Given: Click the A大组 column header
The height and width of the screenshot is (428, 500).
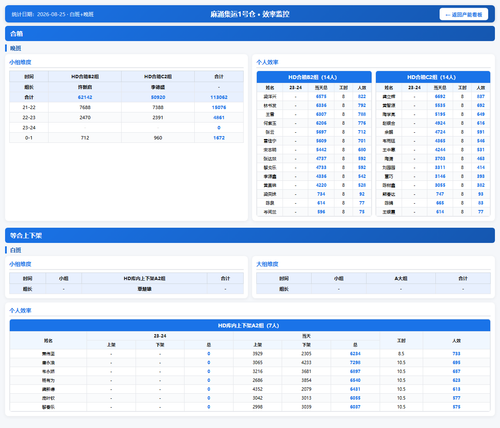Looking at the screenshot, I should (401, 279).
